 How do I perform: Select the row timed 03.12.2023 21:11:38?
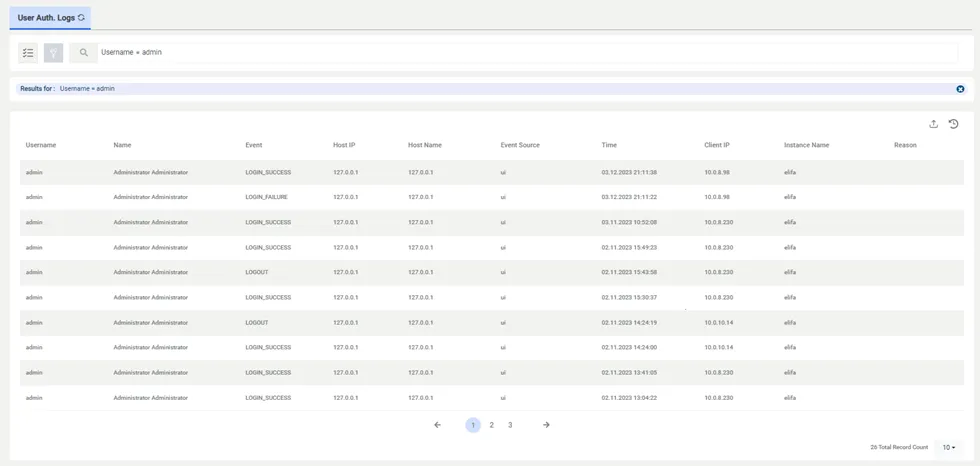[492, 172]
